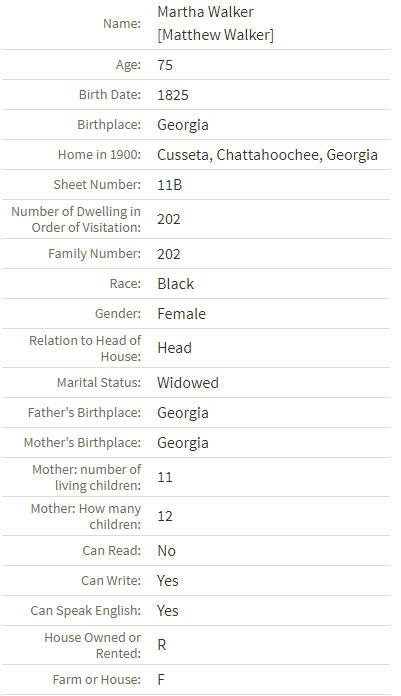The width and height of the screenshot is (401, 696).
Task: Click the Can Read value No
Action: [167, 551]
